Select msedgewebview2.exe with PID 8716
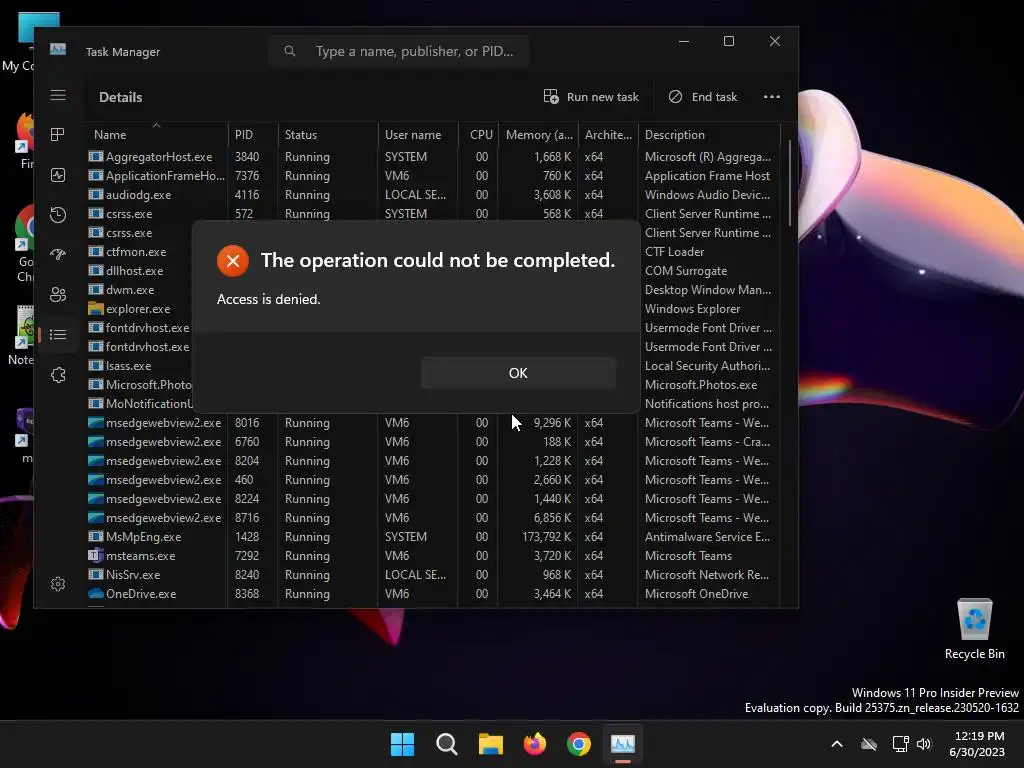The width and height of the screenshot is (1024, 768). tap(432, 517)
